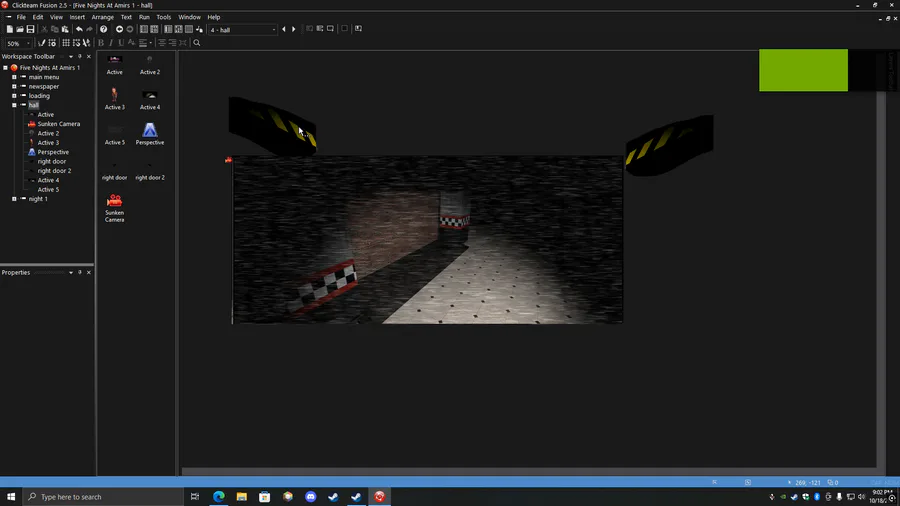
Task: Select the Active object in object list
Action: click(115, 64)
